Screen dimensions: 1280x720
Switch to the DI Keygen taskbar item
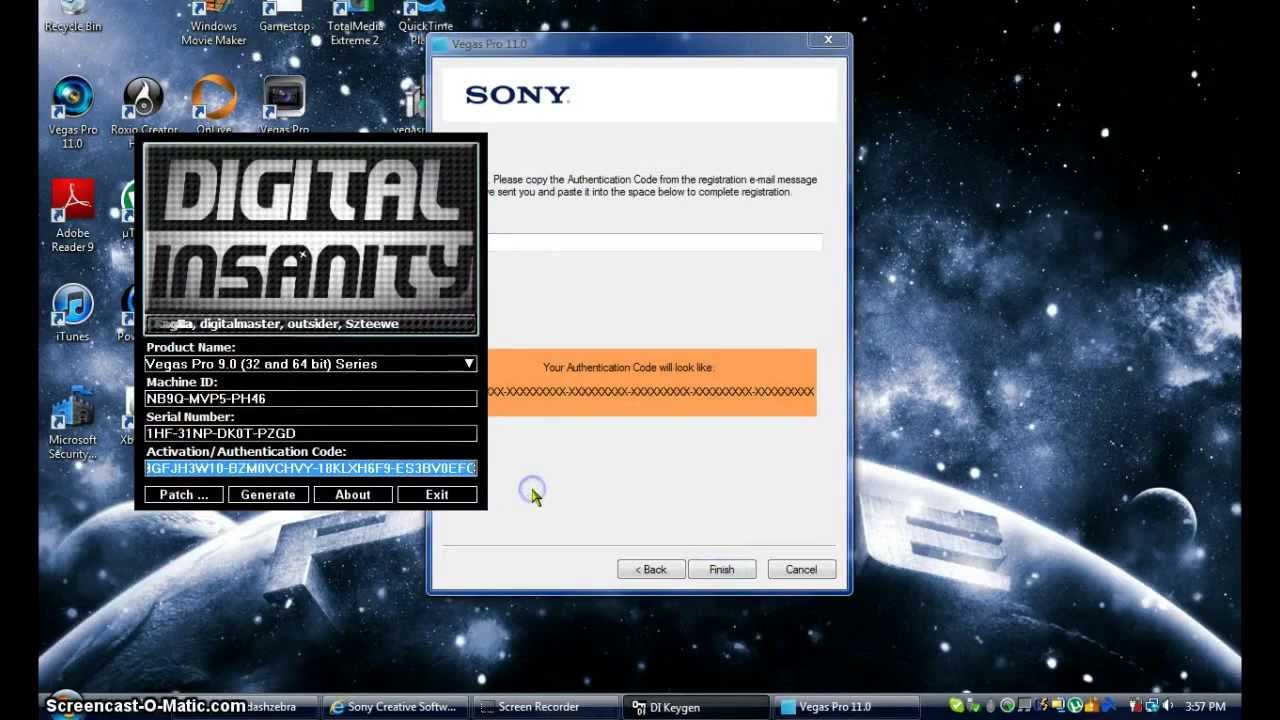click(x=696, y=707)
